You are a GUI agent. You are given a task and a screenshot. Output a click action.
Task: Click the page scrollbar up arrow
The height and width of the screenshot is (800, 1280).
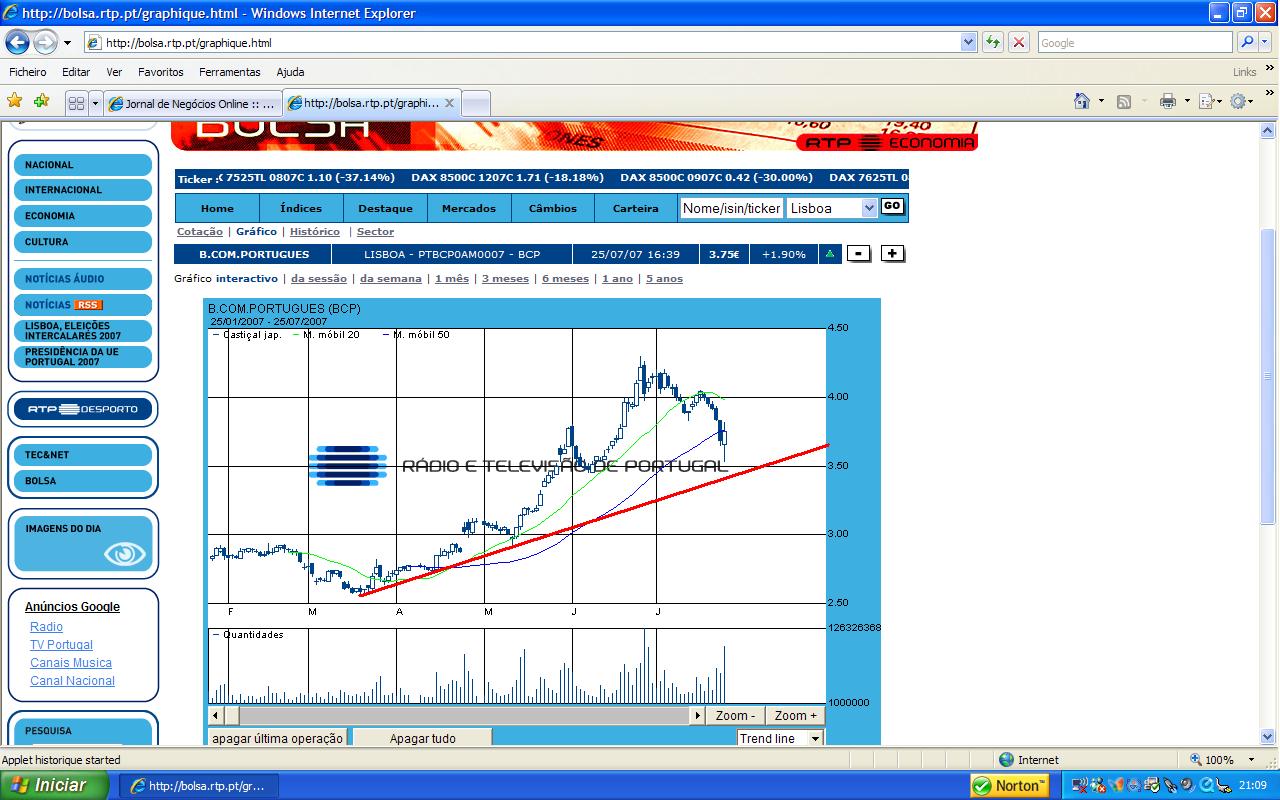(x=1268, y=130)
